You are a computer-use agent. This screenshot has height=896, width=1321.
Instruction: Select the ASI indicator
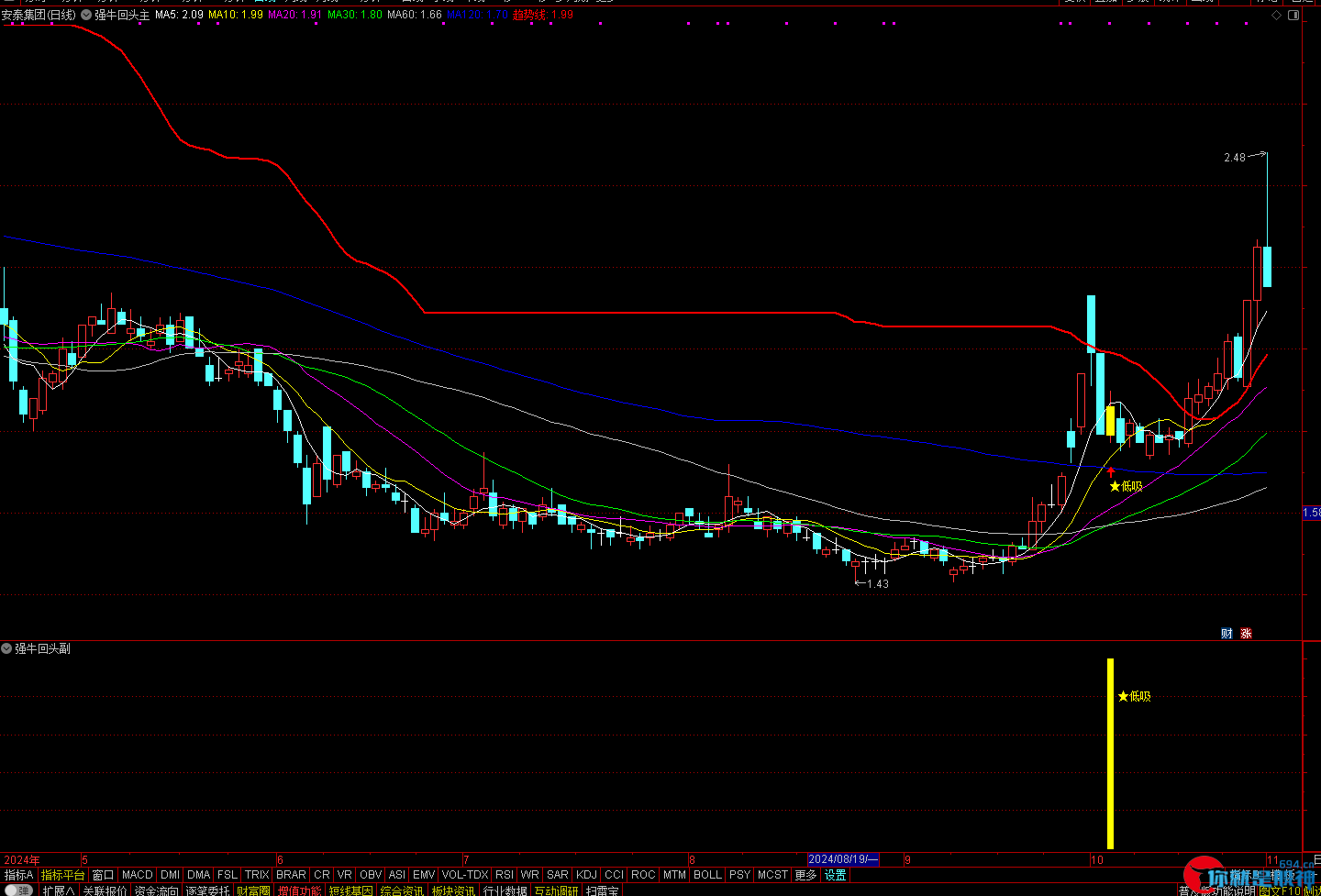pyautogui.click(x=397, y=875)
